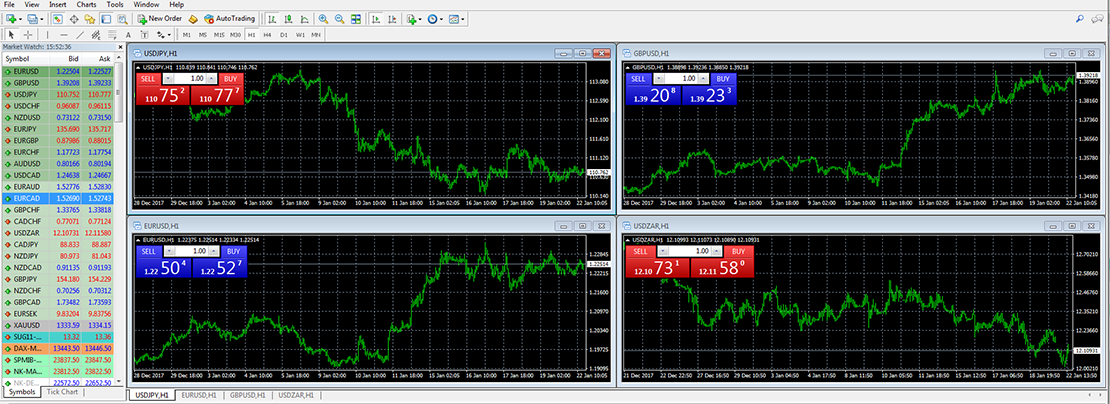The height and width of the screenshot is (404, 1110).
Task: Open the Data Window icon
Action: click(74, 18)
